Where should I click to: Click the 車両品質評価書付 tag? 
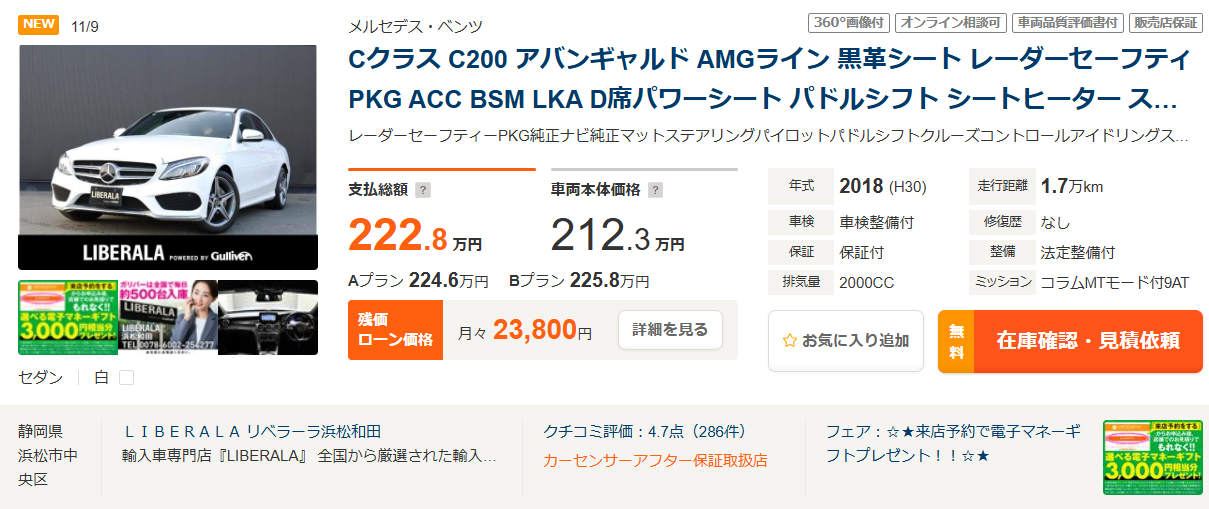[x=1066, y=22]
